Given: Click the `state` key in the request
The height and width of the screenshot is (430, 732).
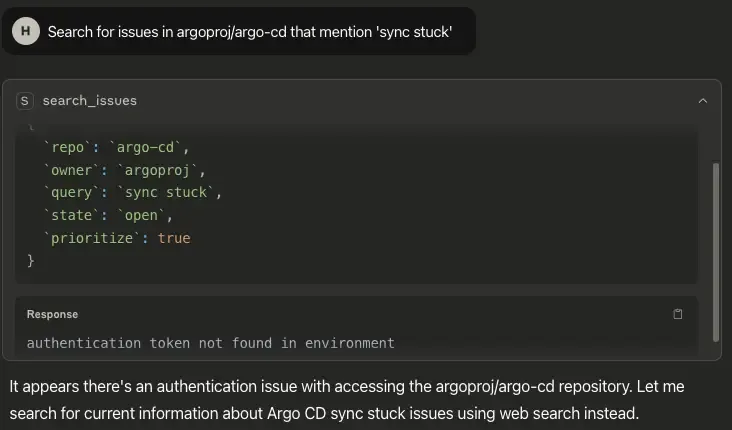Looking at the screenshot, I should pyautogui.click(x=71, y=215).
